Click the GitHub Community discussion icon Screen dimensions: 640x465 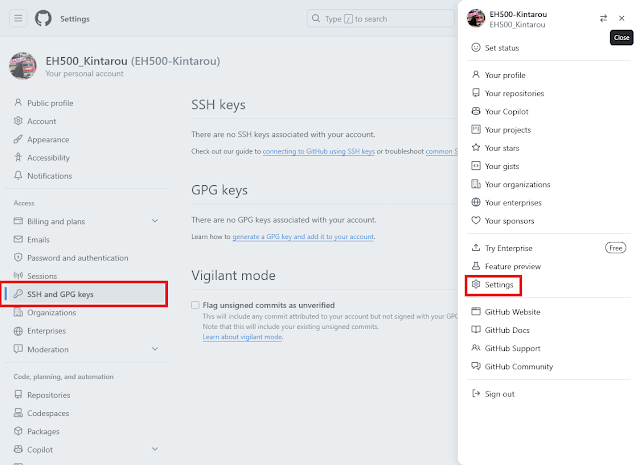tap(476, 366)
